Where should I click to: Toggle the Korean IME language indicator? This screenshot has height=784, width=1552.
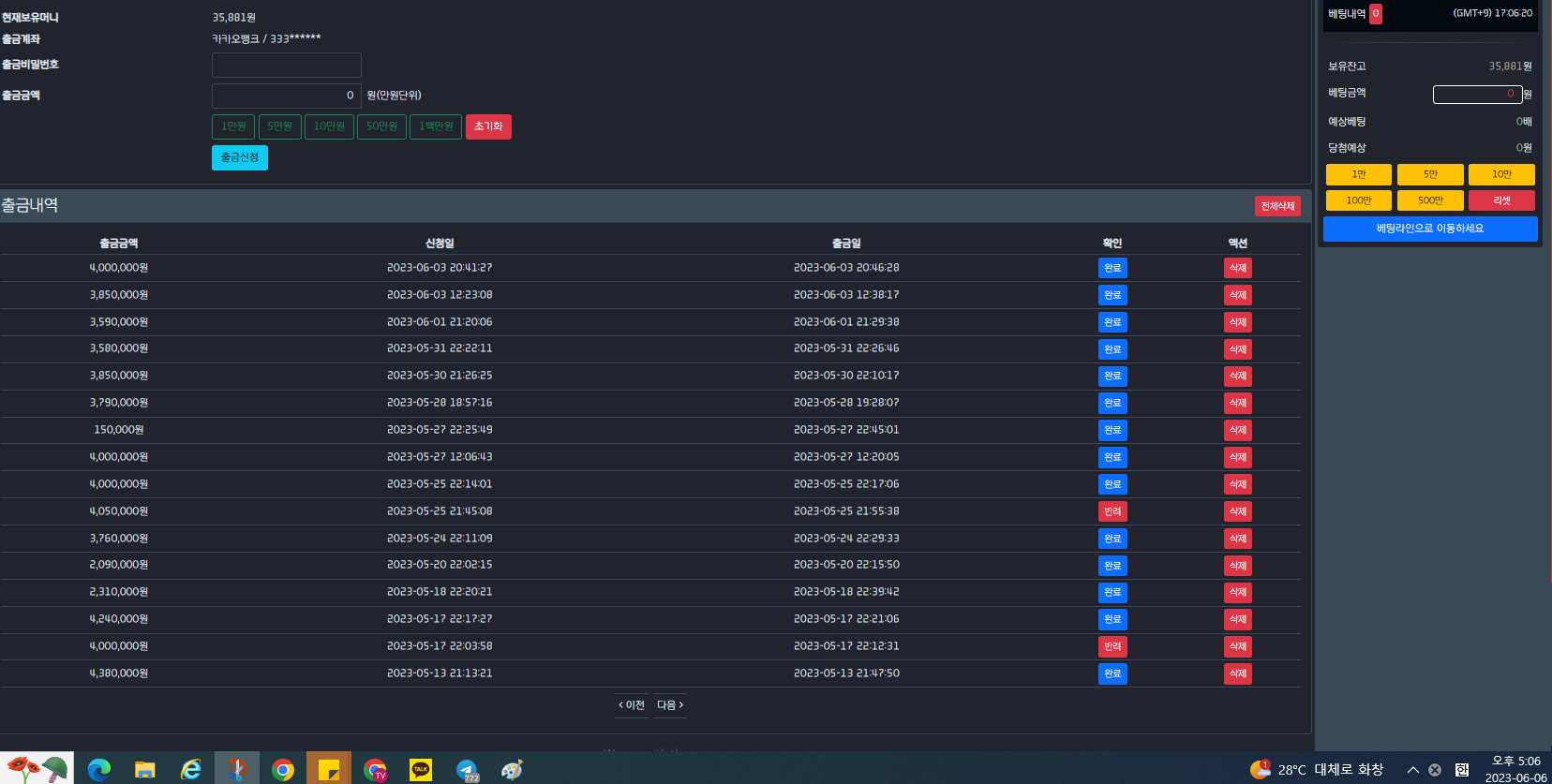coord(1462,770)
